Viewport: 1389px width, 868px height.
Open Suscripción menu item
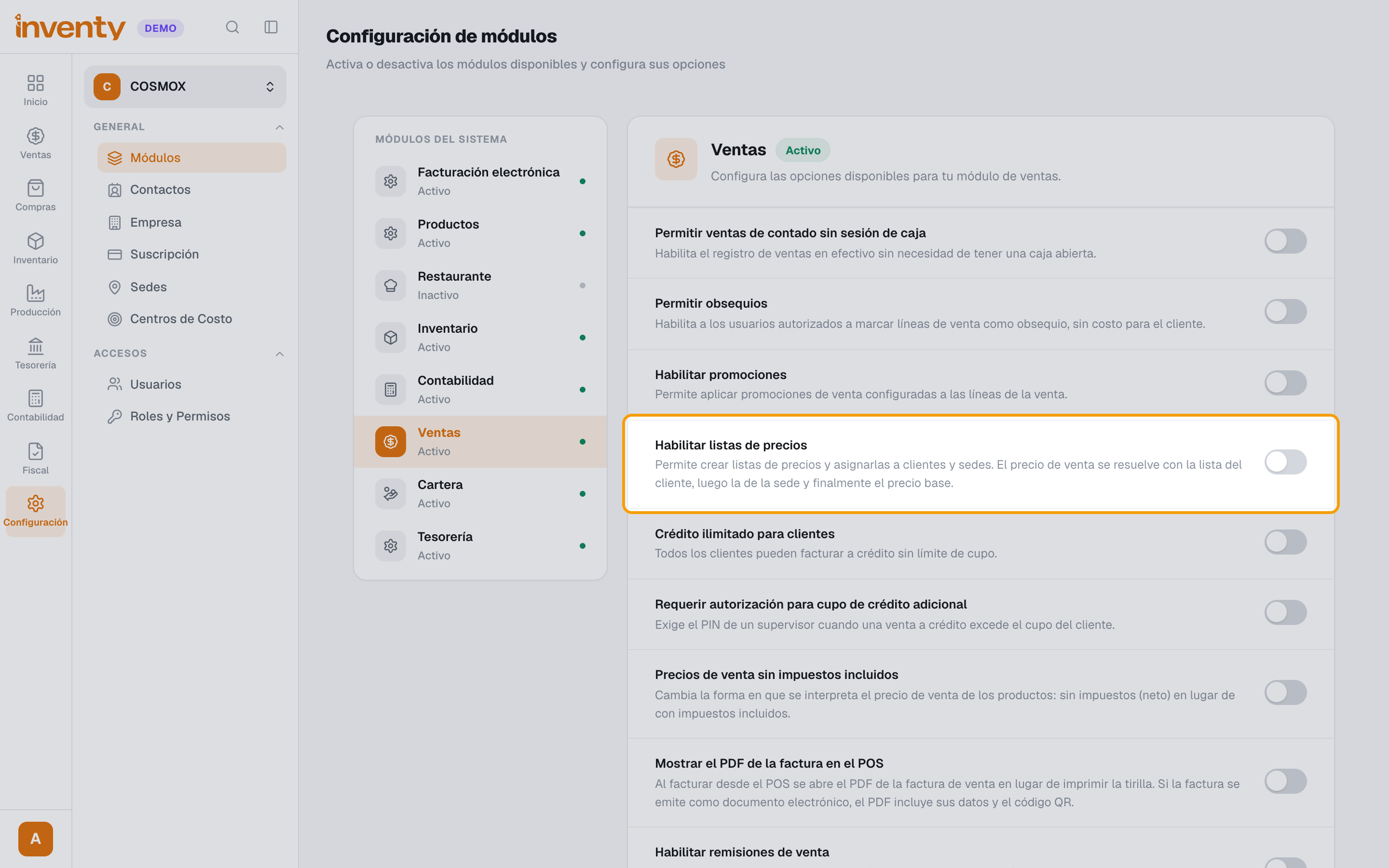191,254
